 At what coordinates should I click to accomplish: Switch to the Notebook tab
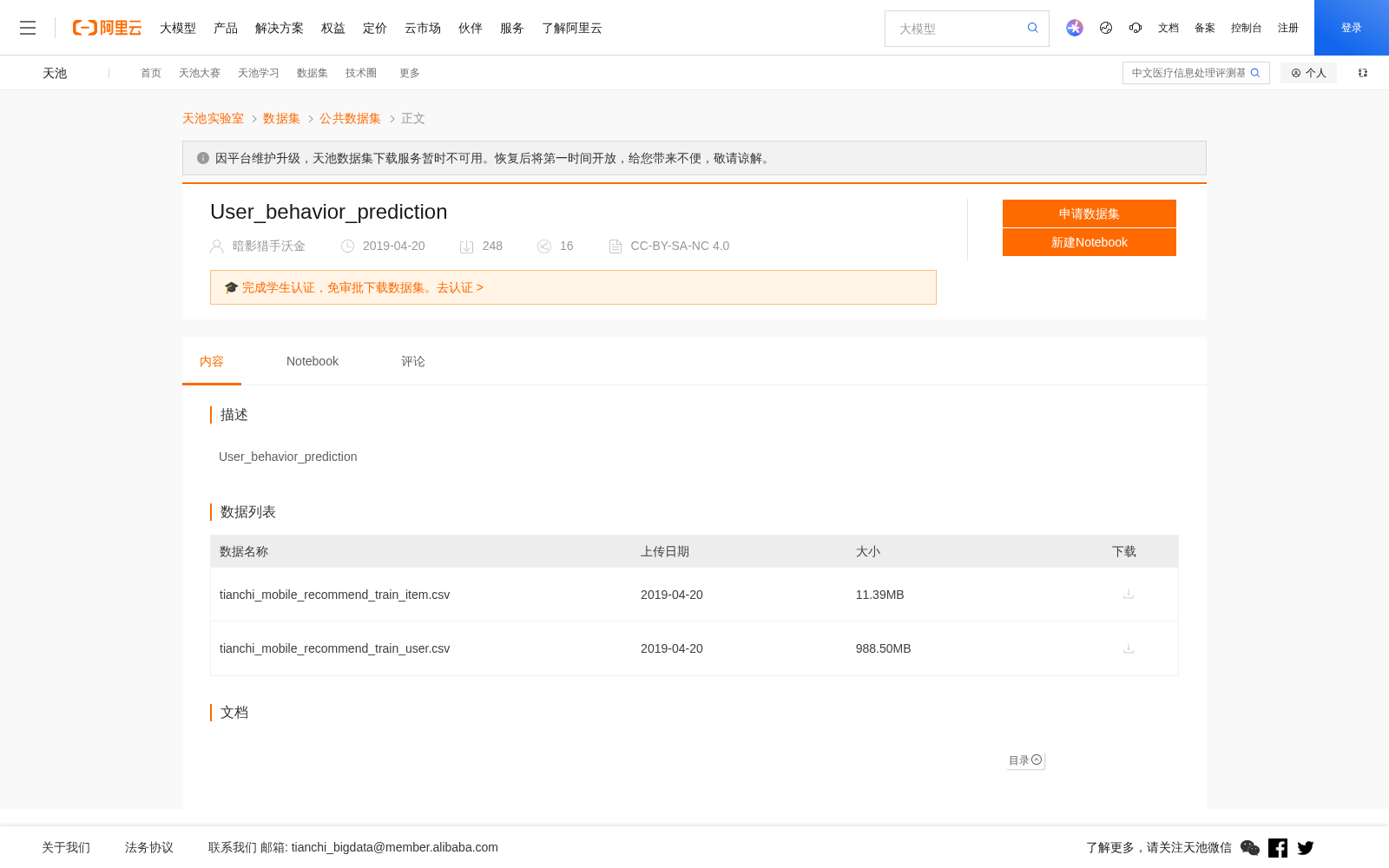313,361
